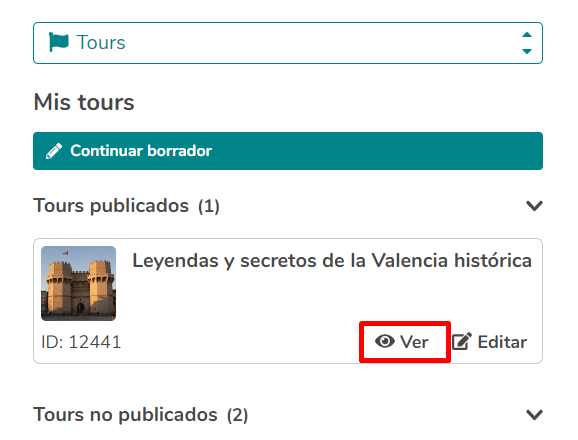This screenshot has height=440, width=578.
Task: Collapse the Tours publicados chevron
Action: [534, 206]
